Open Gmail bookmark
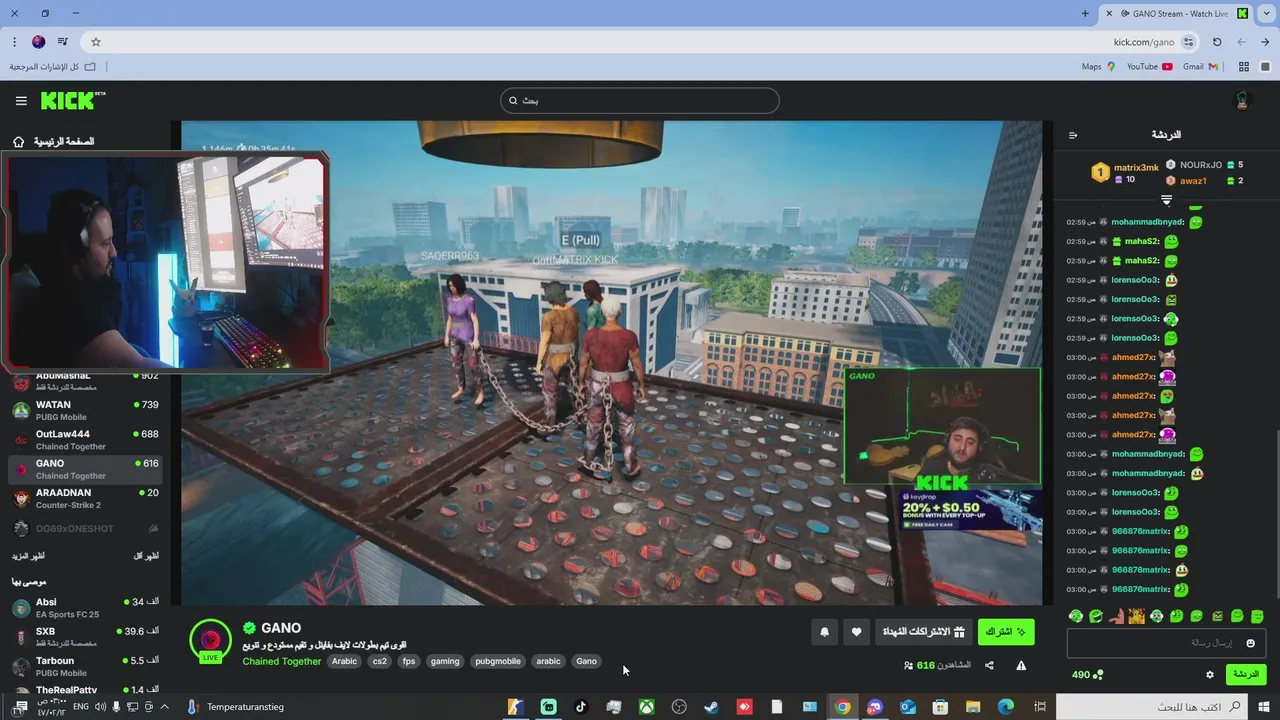The height and width of the screenshot is (720, 1280). click(x=1200, y=67)
